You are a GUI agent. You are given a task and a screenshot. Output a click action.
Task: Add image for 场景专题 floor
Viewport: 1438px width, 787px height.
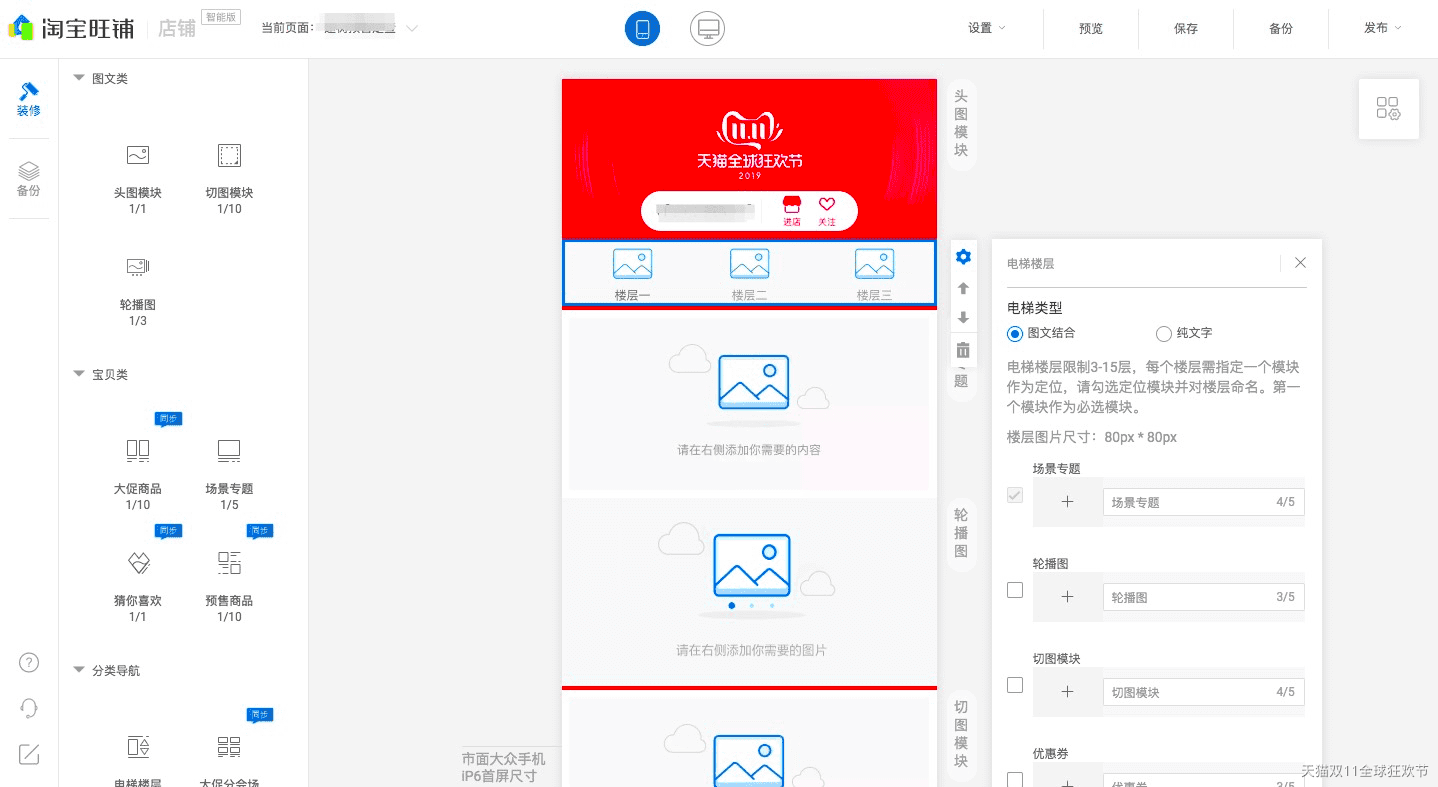pos(1067,502)
